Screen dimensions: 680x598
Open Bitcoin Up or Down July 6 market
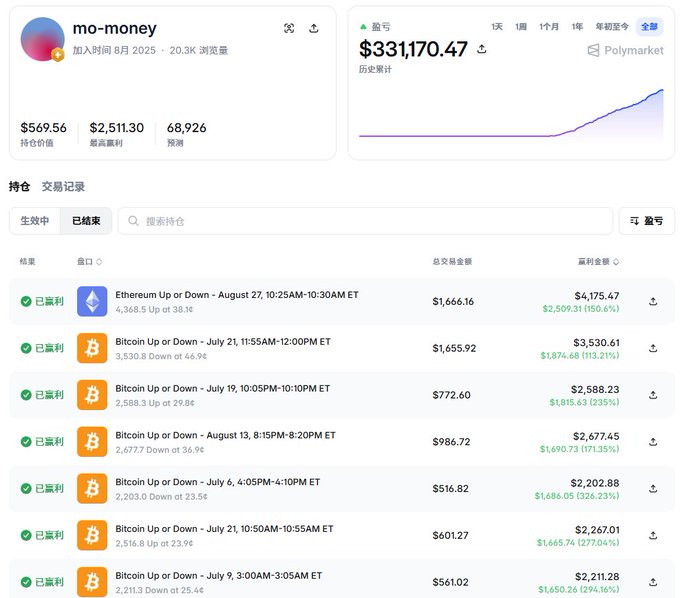[218, 482]
